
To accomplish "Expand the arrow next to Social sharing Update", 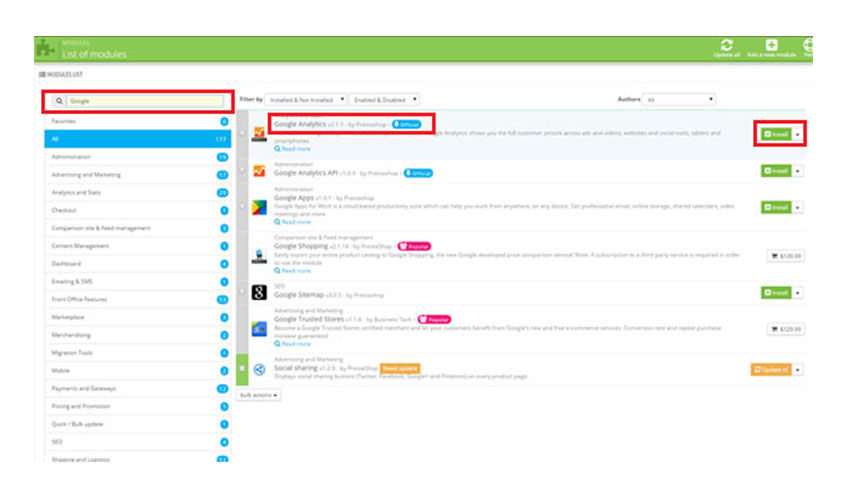I will (x=797, y=370).
